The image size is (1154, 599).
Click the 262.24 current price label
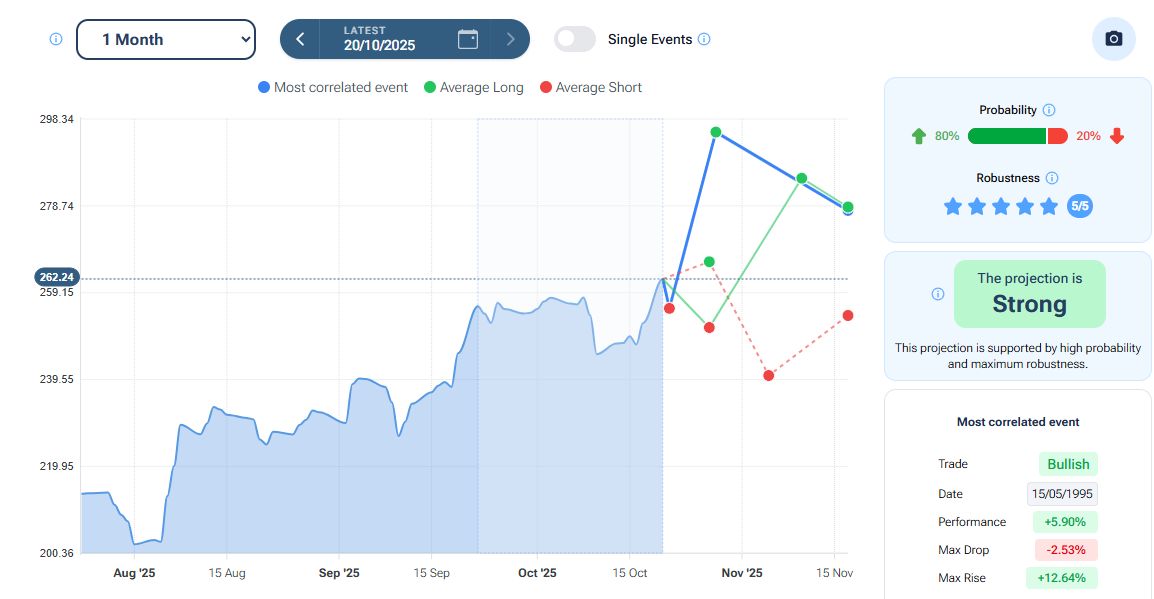pos(55,277)
